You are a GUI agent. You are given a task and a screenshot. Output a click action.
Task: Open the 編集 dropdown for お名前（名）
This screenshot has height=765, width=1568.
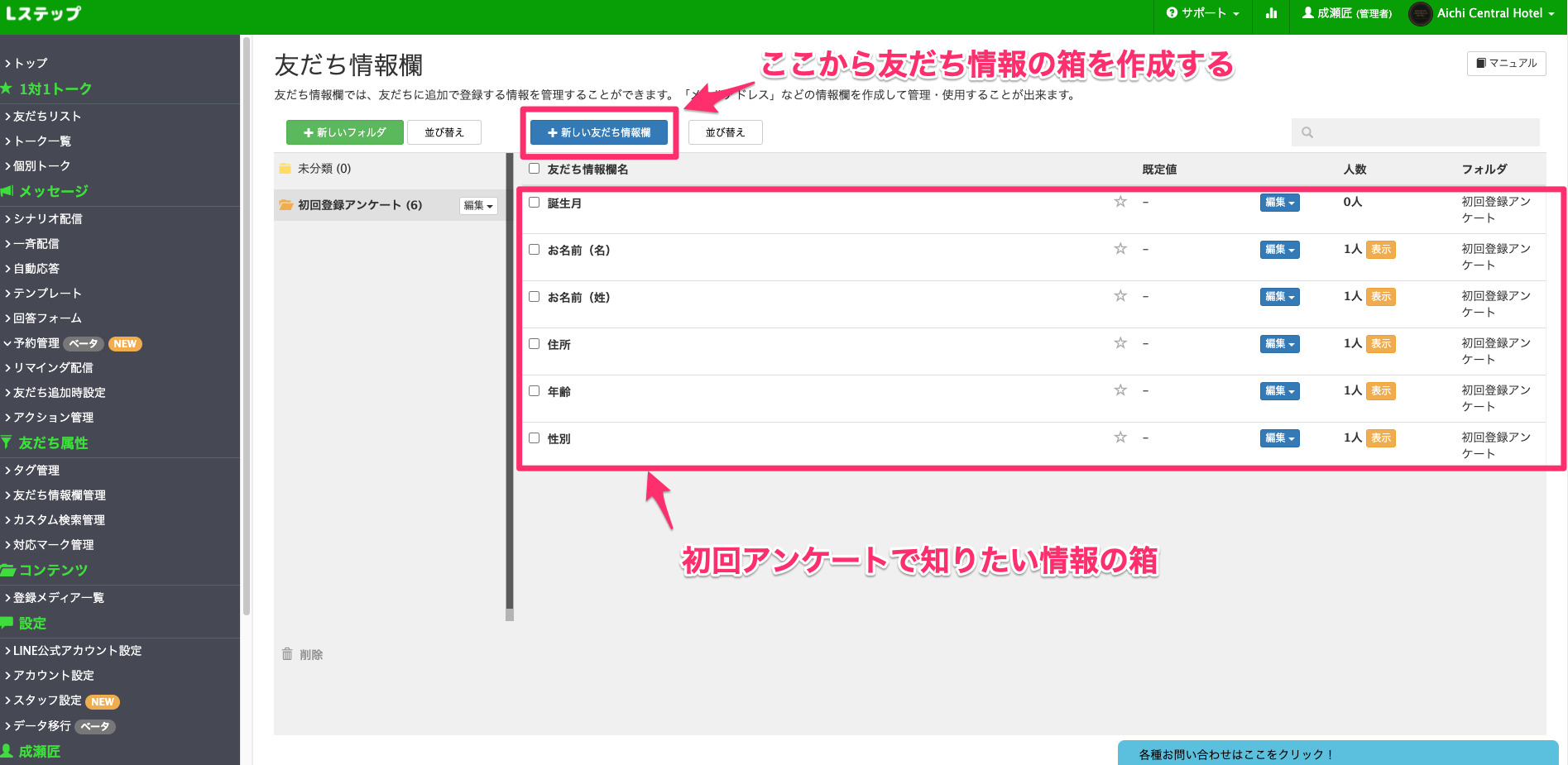tap(1279, 250)
